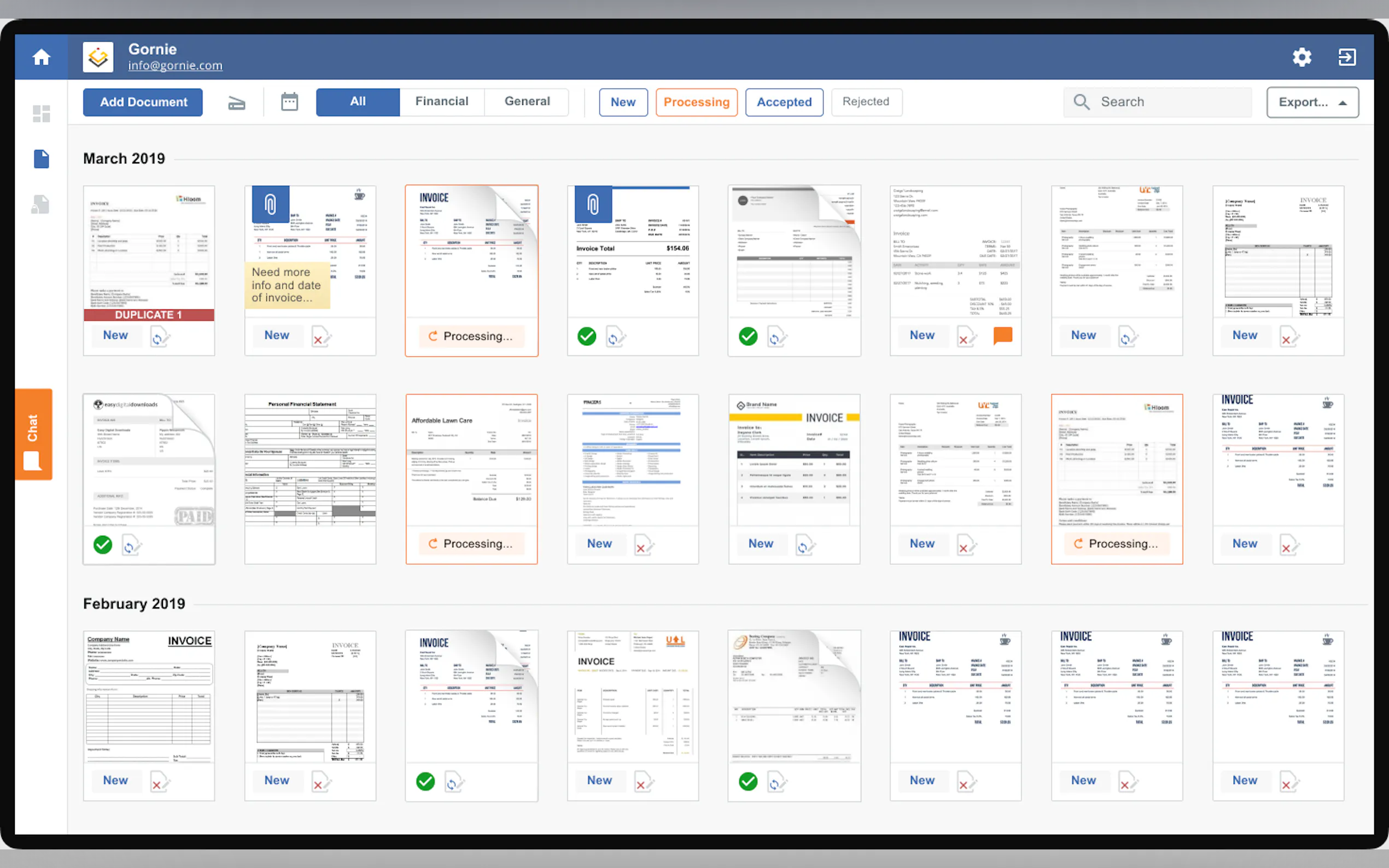
Task: Open the calendar date filter icon
Action: click(289, 102)
